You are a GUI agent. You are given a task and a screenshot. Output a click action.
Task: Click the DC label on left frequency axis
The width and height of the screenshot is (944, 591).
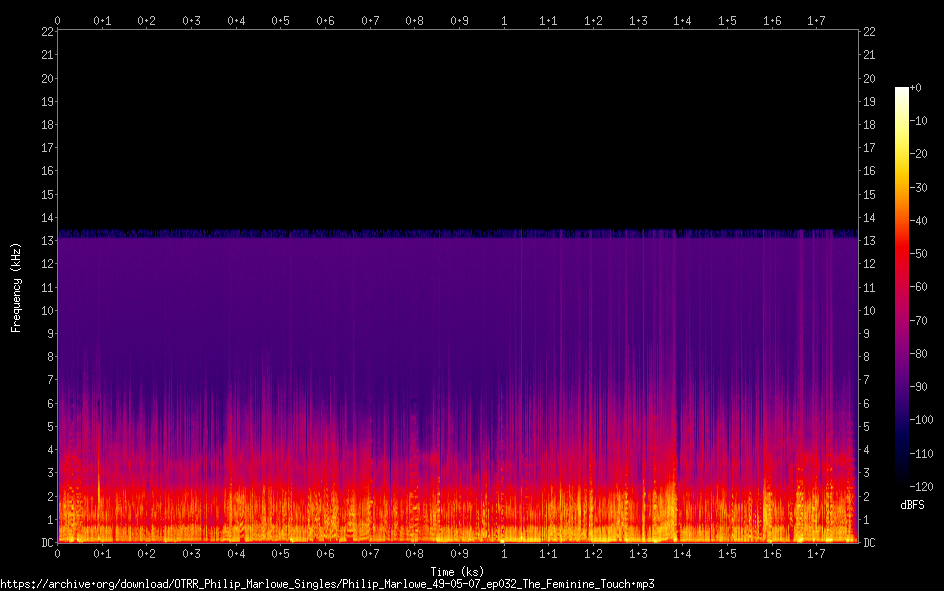(x=45, y=543)
